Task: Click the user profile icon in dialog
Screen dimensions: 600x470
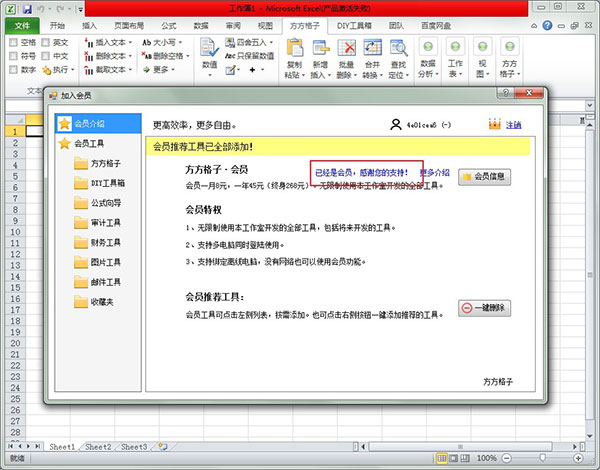Action: pyautogui.click(x=396, y=124)
